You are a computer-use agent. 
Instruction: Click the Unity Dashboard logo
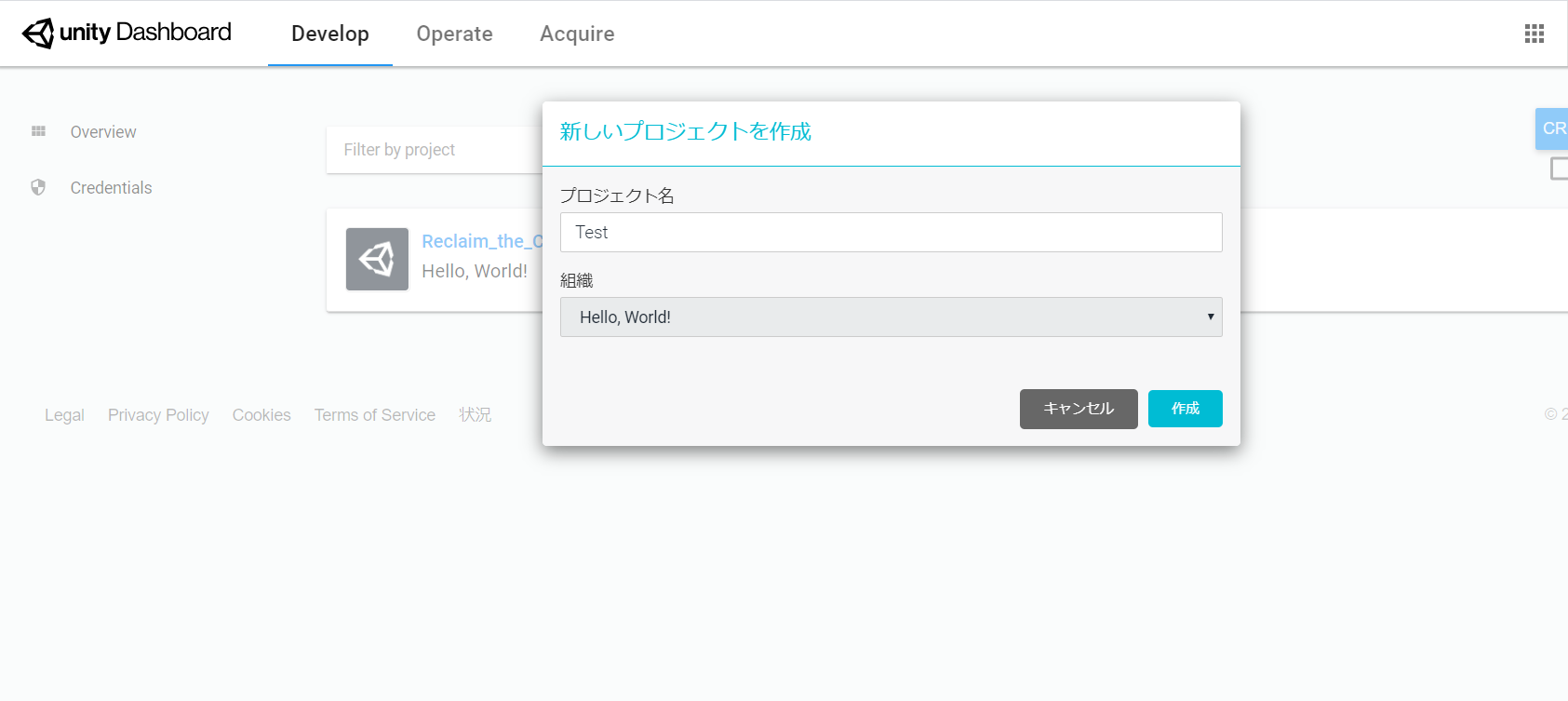pos(127,33)
